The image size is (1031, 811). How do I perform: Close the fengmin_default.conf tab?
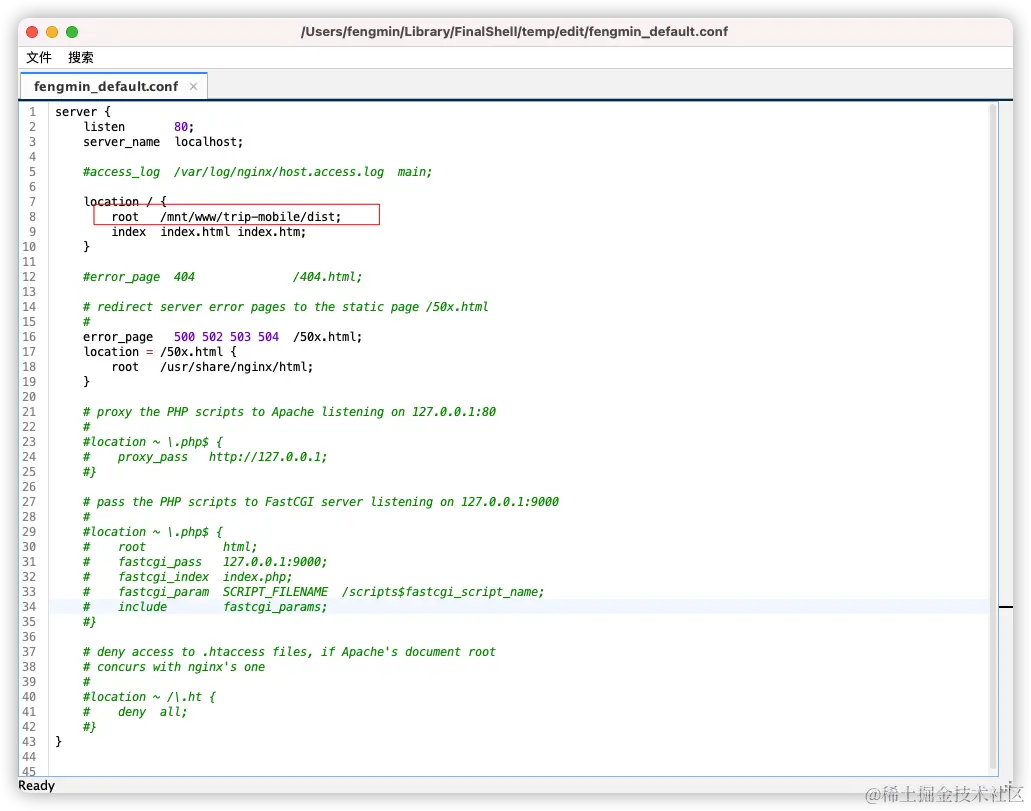(x=193, y=86)
